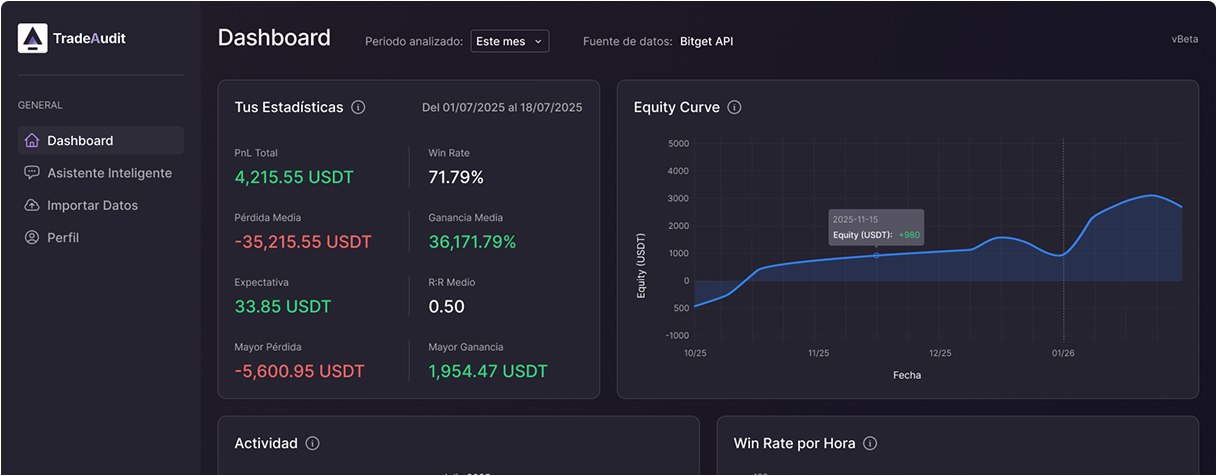Open Importar Datos from the sidebar
This screenshot has height=476, width=1217.
pyautogui.click(x=92, y=205)
